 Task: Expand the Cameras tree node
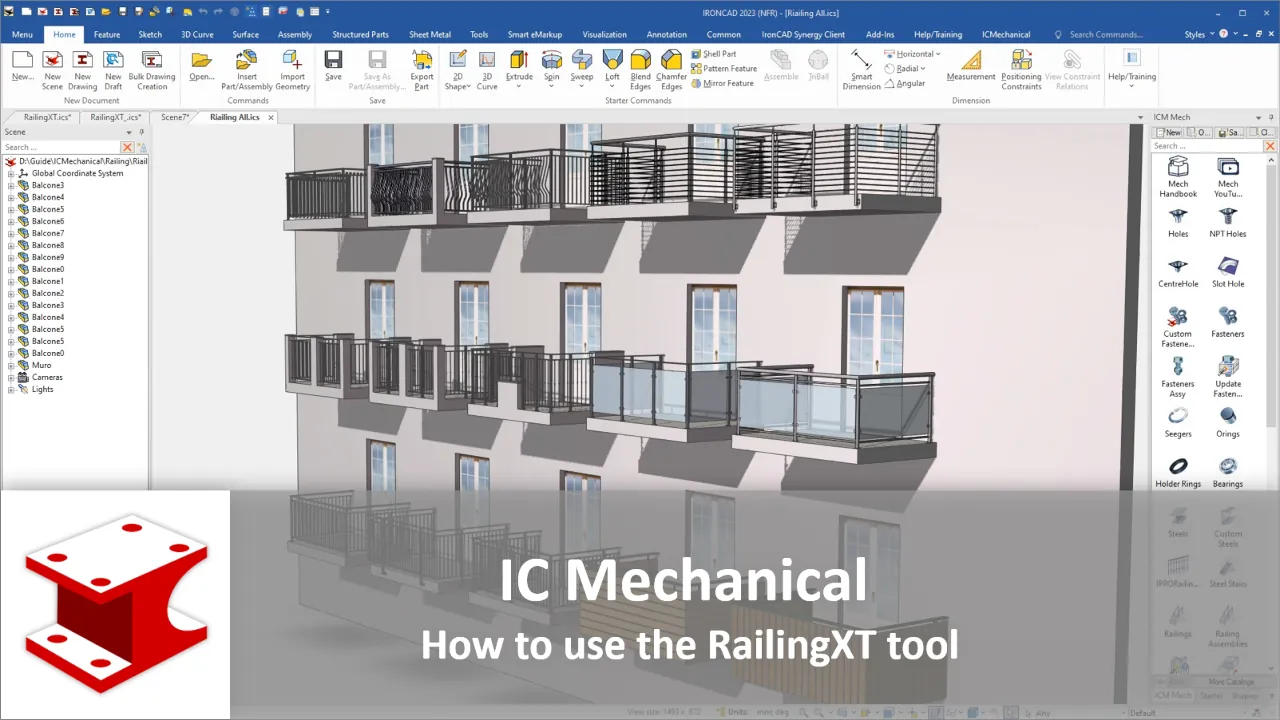click(11, 377)
